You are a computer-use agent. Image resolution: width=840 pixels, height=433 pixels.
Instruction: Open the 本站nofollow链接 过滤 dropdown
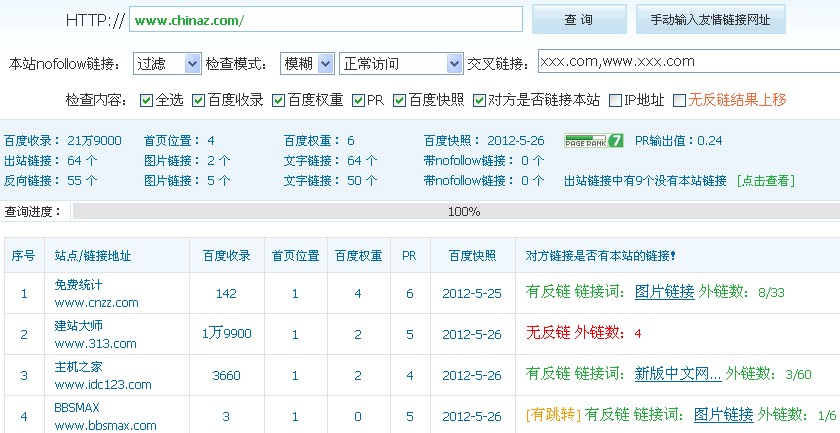167,64
